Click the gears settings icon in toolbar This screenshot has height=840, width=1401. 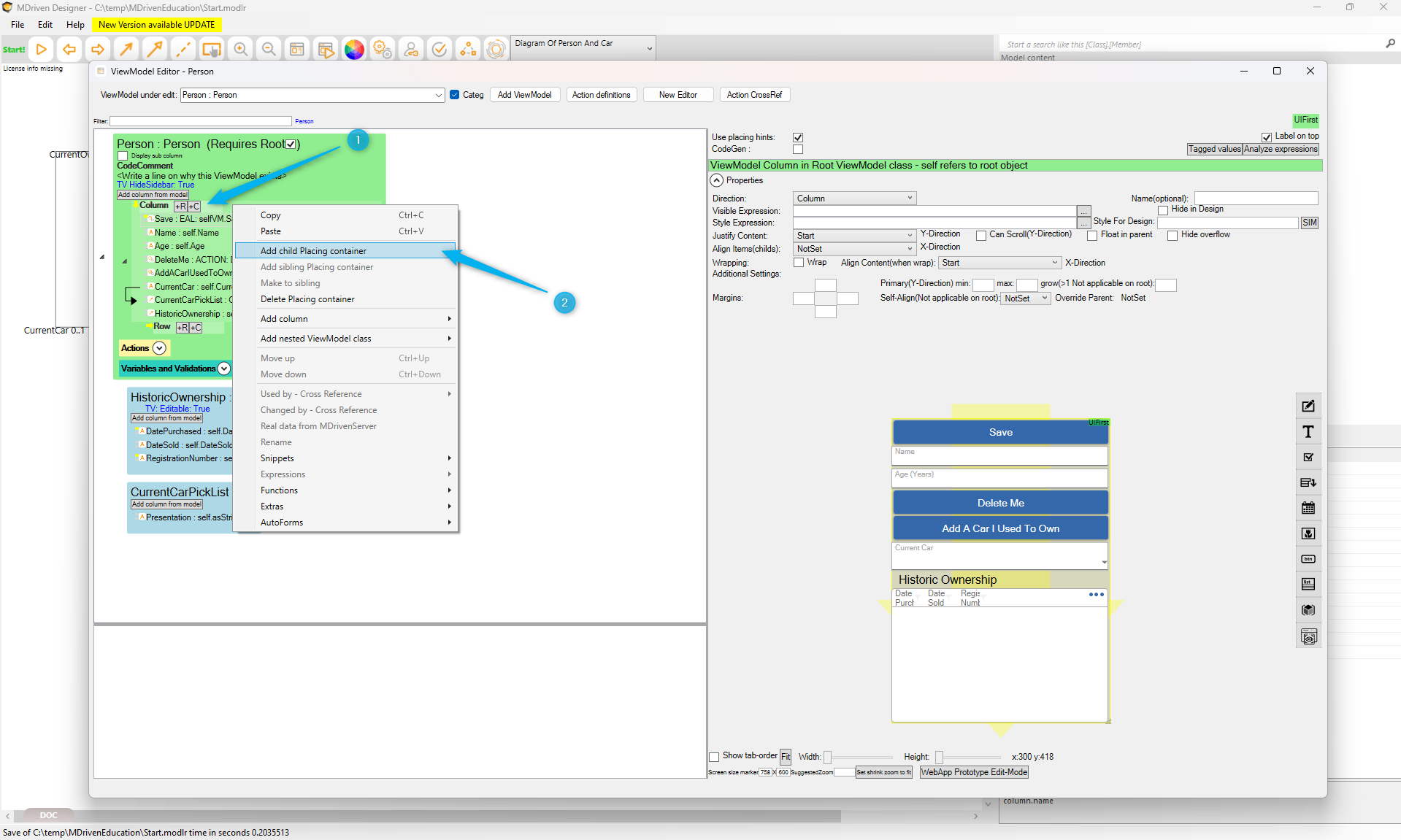pyautogui.click(x=383, y=50)
